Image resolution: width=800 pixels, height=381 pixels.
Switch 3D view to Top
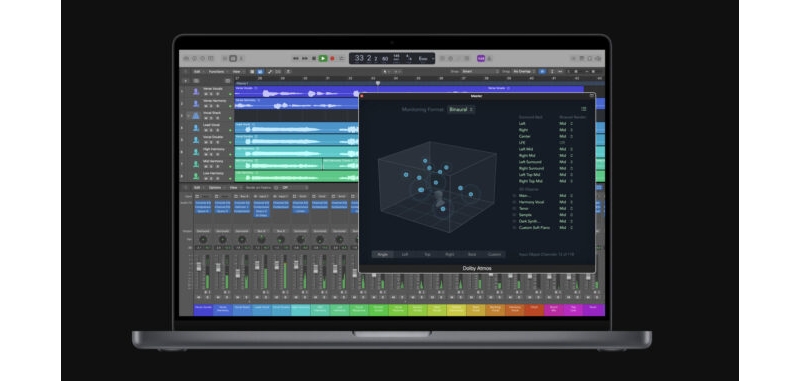[427, 254]
